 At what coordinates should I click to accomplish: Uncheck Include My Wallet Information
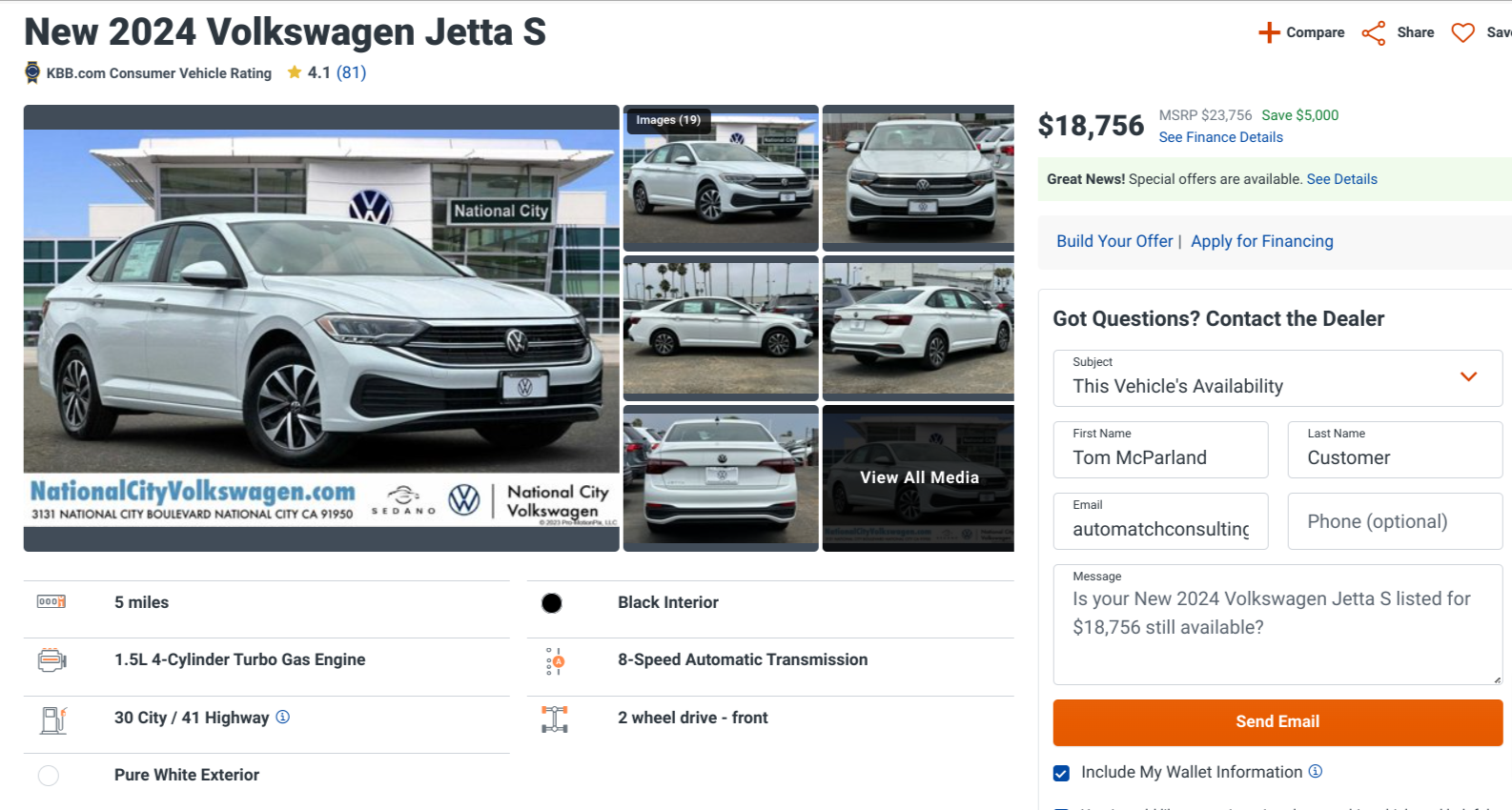coord(1061,773)
